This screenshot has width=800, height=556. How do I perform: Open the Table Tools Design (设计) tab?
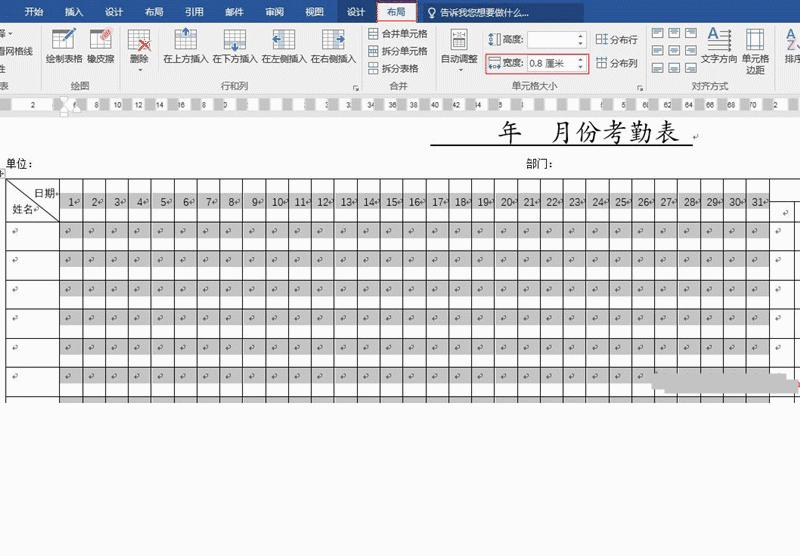pos(356,12)
